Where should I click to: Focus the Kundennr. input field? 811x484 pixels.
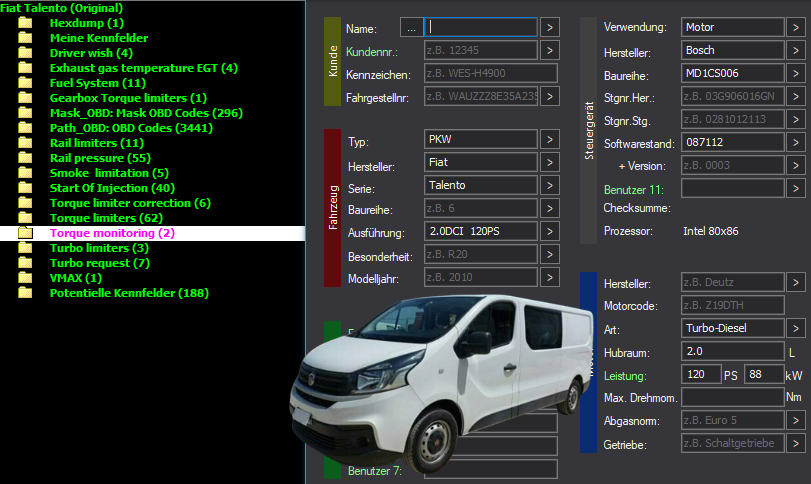pyautogui.click(x=481, y=50)
